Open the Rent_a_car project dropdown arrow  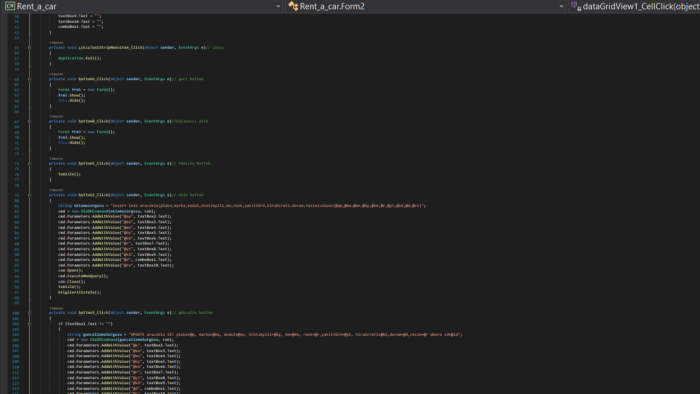(x=278, y=6)
